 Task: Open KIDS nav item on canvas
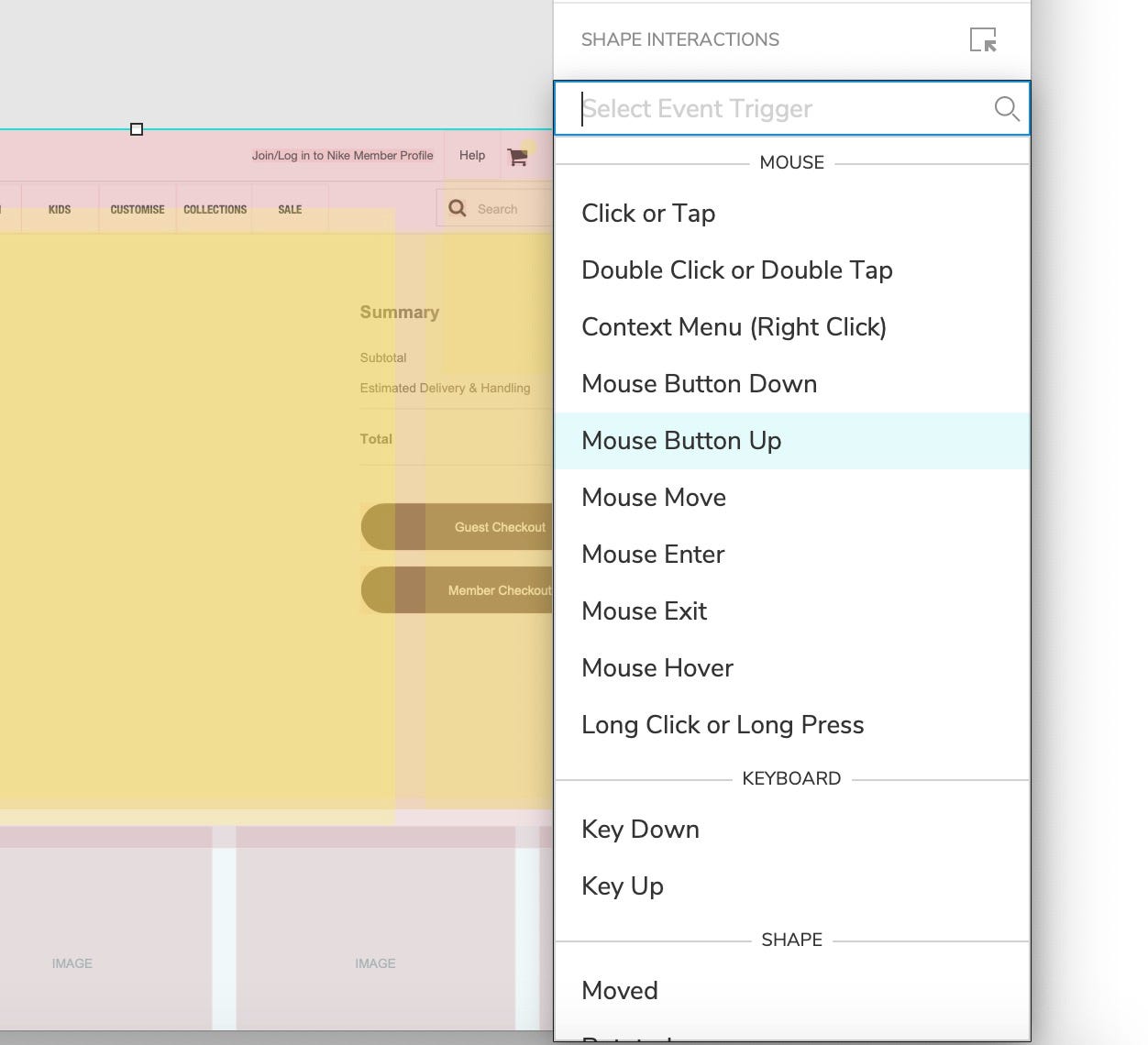point(60,209)
